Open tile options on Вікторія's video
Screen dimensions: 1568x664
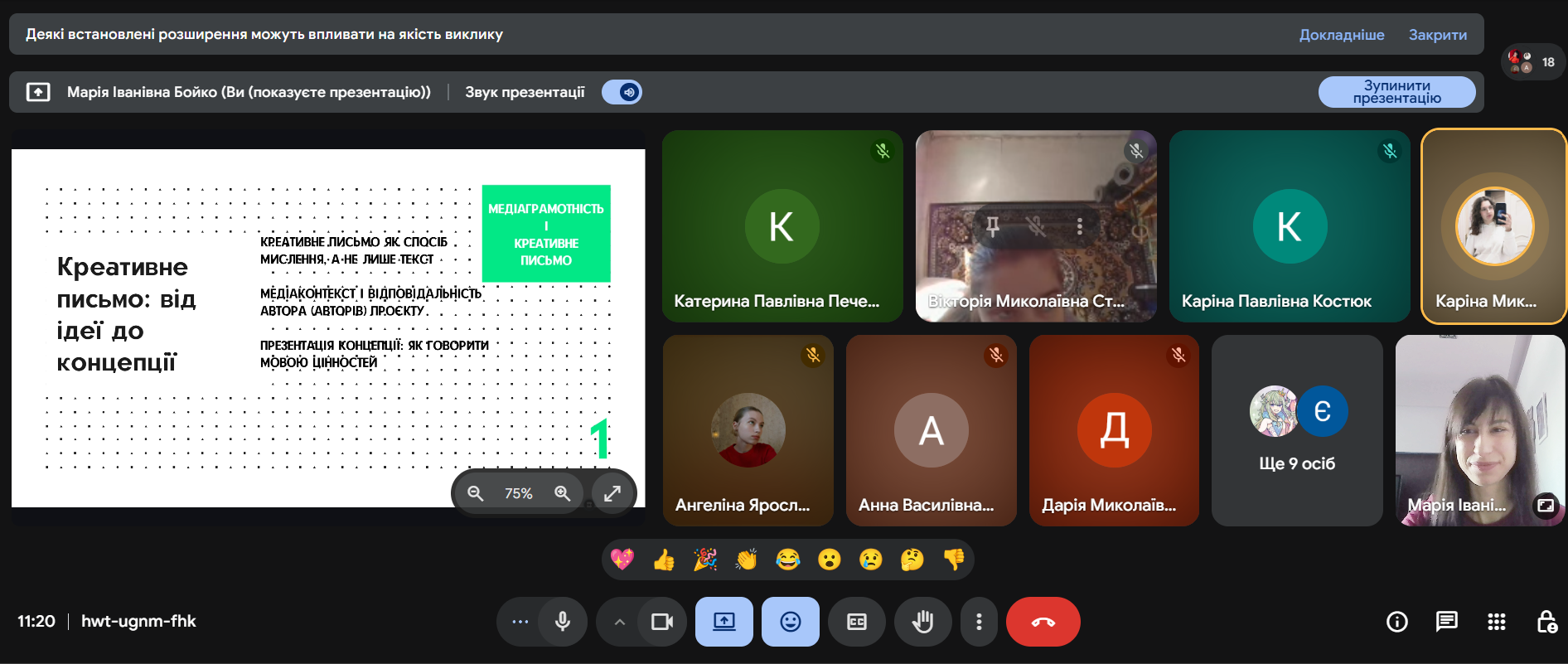point(1079,225)
